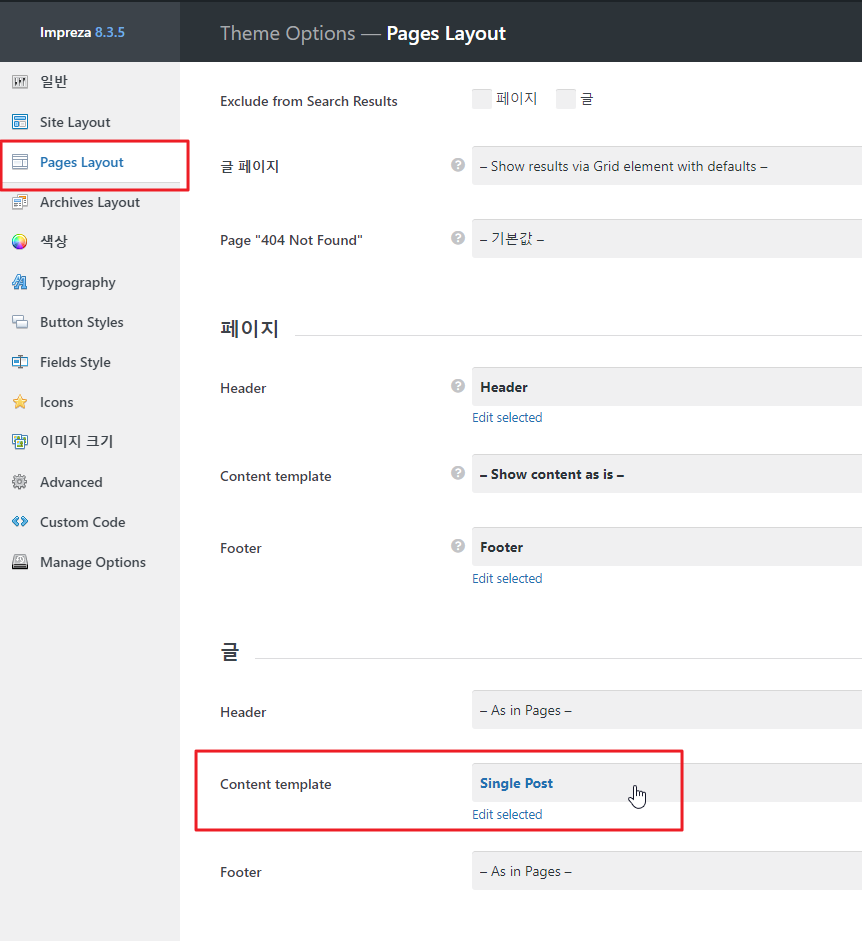Viewport: 862px width, 941px height.
Task: Open help tooltip for 글 페이지
Action: [x=458, y=165]
